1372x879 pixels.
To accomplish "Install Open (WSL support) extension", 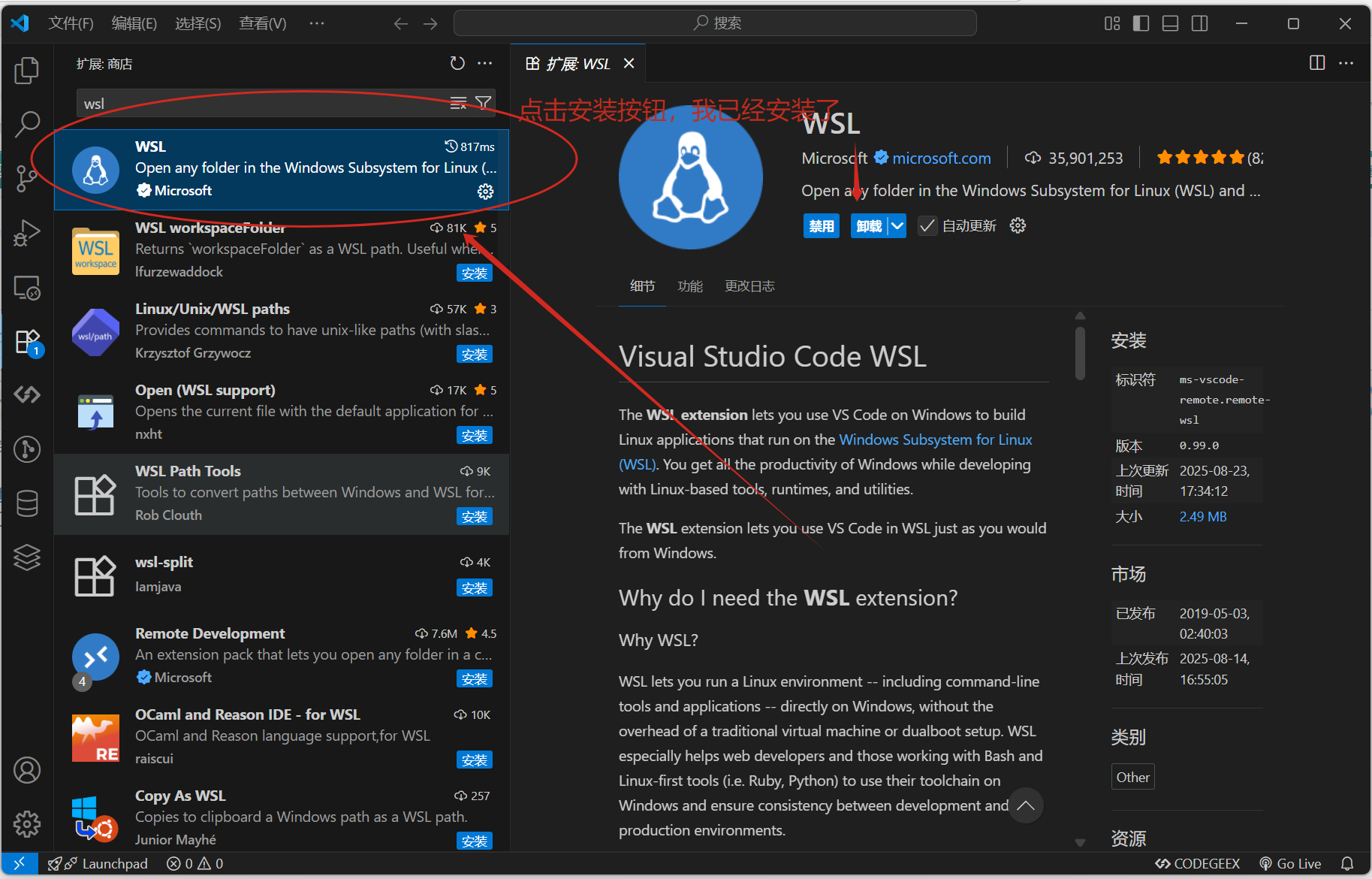I will pyautogui.click(x=475, y=436).
